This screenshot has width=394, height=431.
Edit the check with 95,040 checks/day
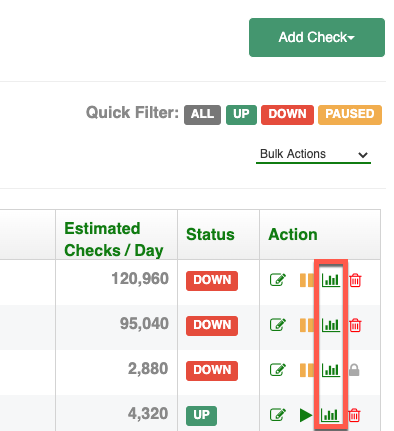(x=278, y=325)
